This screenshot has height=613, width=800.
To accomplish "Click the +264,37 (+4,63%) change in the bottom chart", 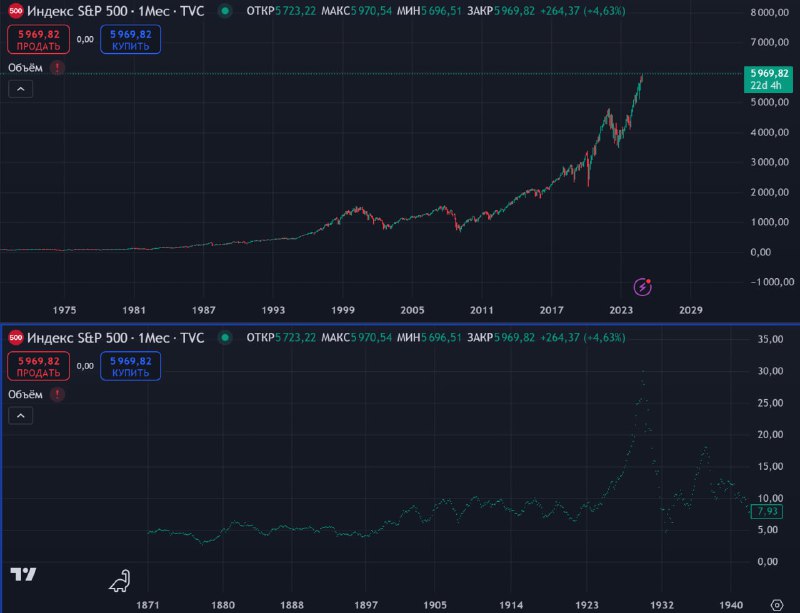I will point(583,337).
